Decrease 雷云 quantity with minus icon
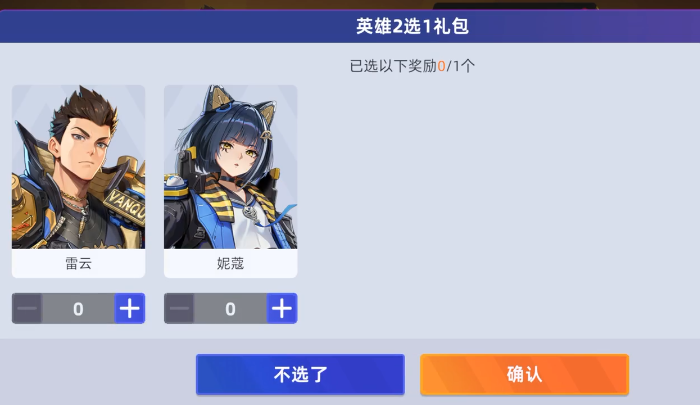 [27, 308]
